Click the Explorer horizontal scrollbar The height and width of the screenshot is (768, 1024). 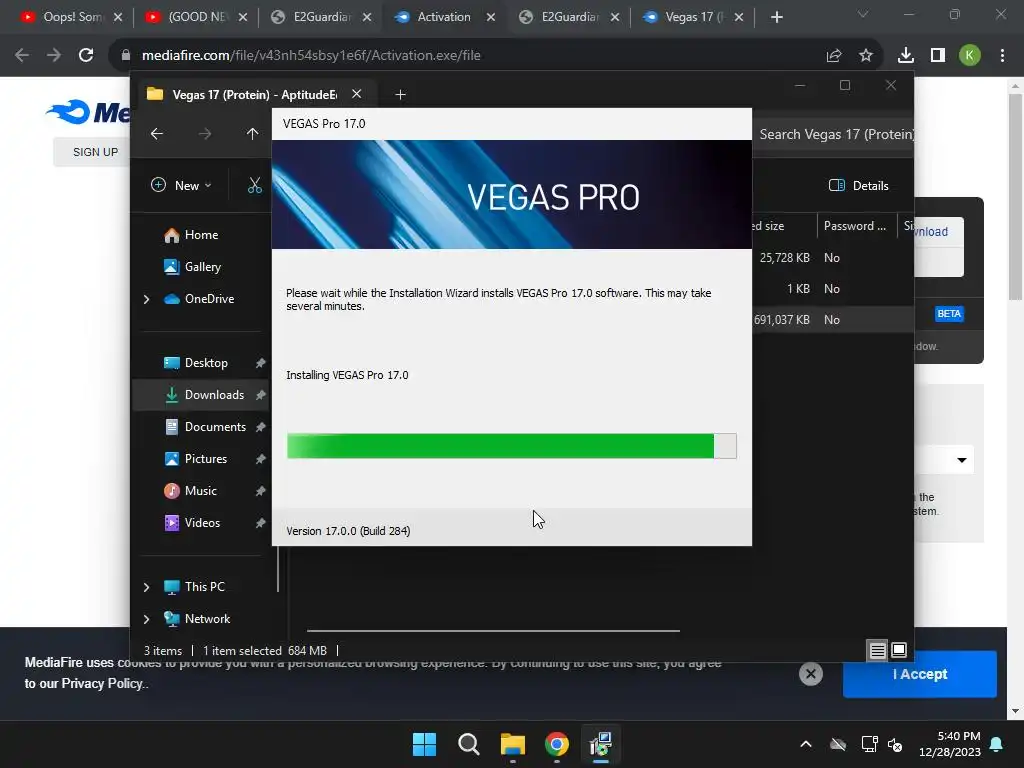(493, 631)
